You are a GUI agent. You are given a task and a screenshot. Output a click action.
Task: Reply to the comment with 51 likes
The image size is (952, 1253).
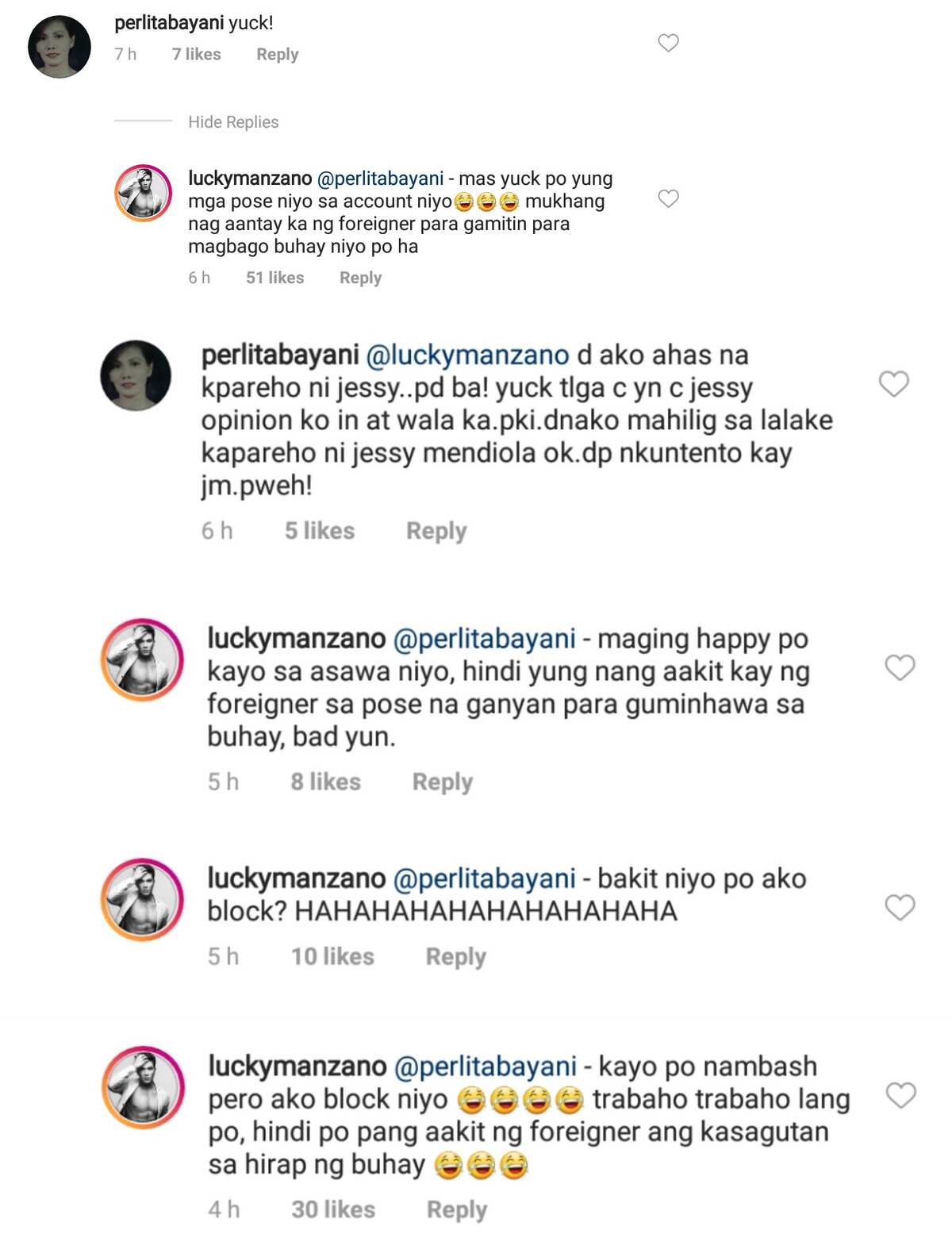pos(361,278)
